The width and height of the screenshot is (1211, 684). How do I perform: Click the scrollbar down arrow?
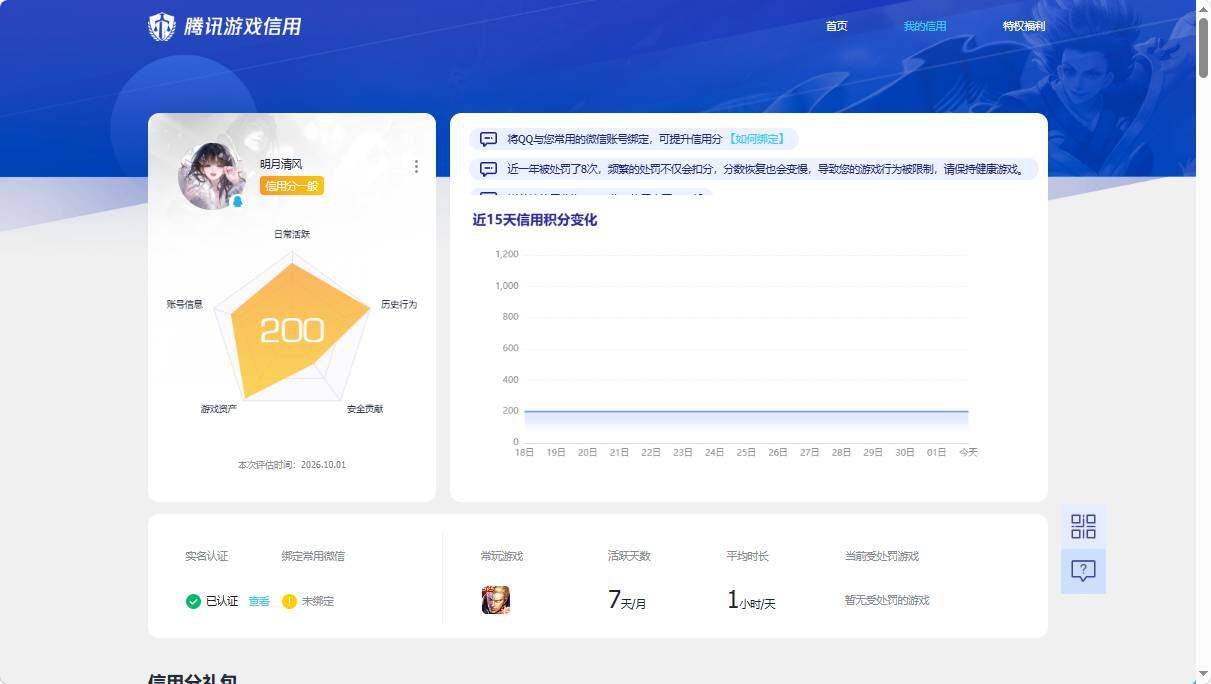pos(1203,675)
